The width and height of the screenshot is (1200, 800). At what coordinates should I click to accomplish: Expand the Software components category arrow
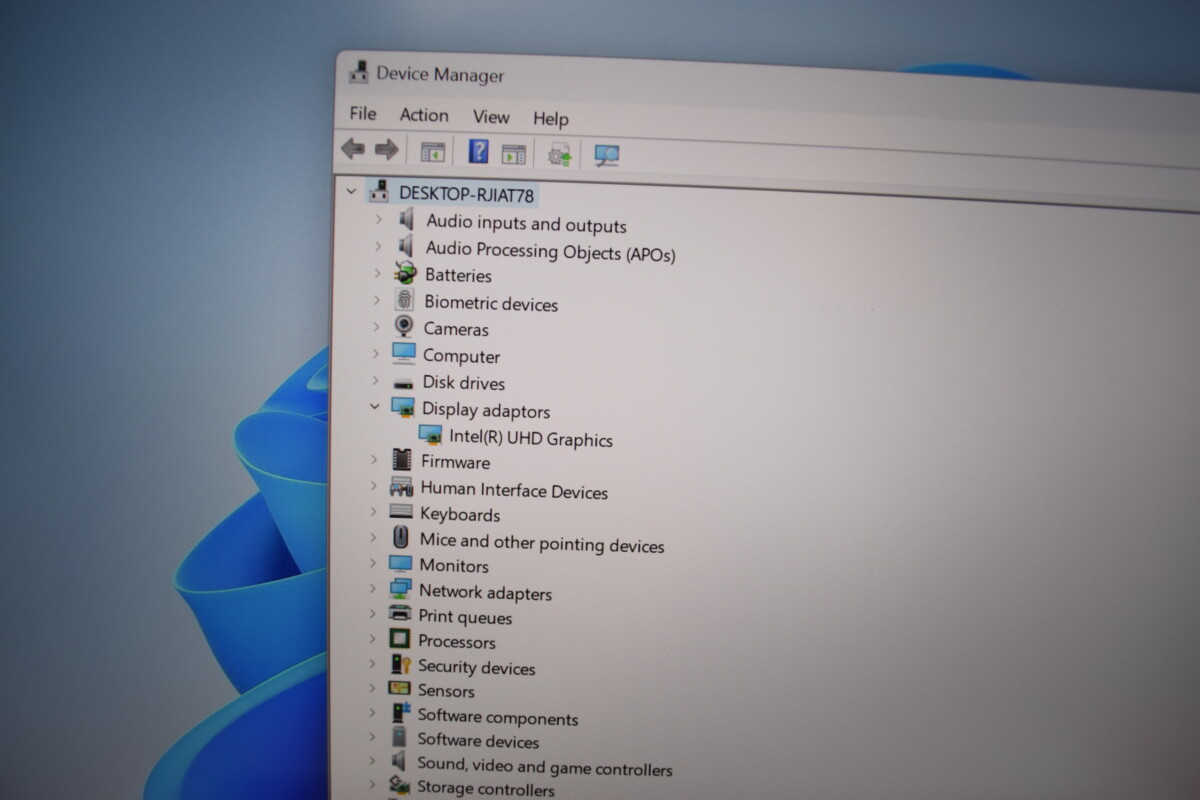point(371,712)
